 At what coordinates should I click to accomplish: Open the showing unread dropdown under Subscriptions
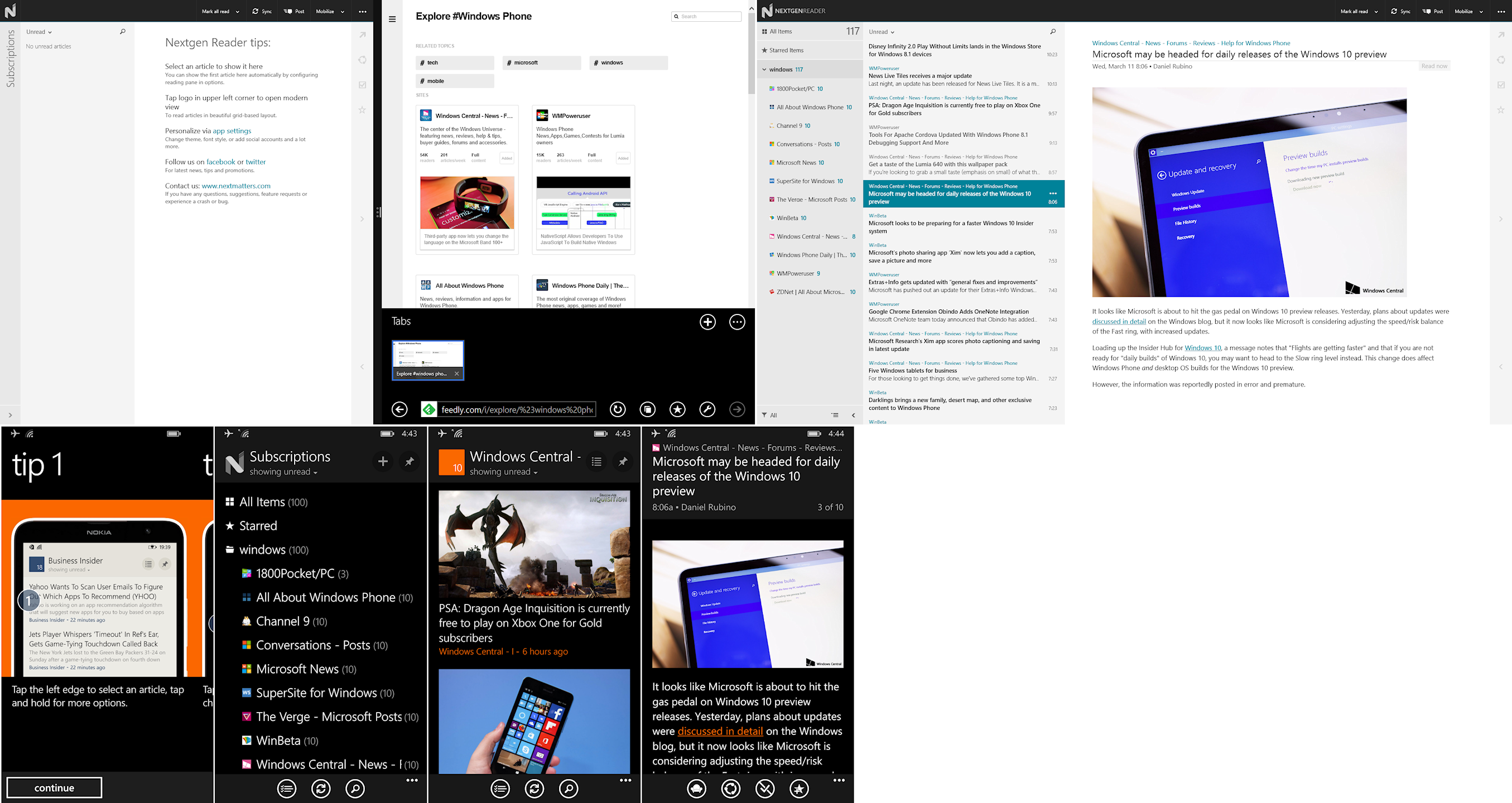click(283, 472)
